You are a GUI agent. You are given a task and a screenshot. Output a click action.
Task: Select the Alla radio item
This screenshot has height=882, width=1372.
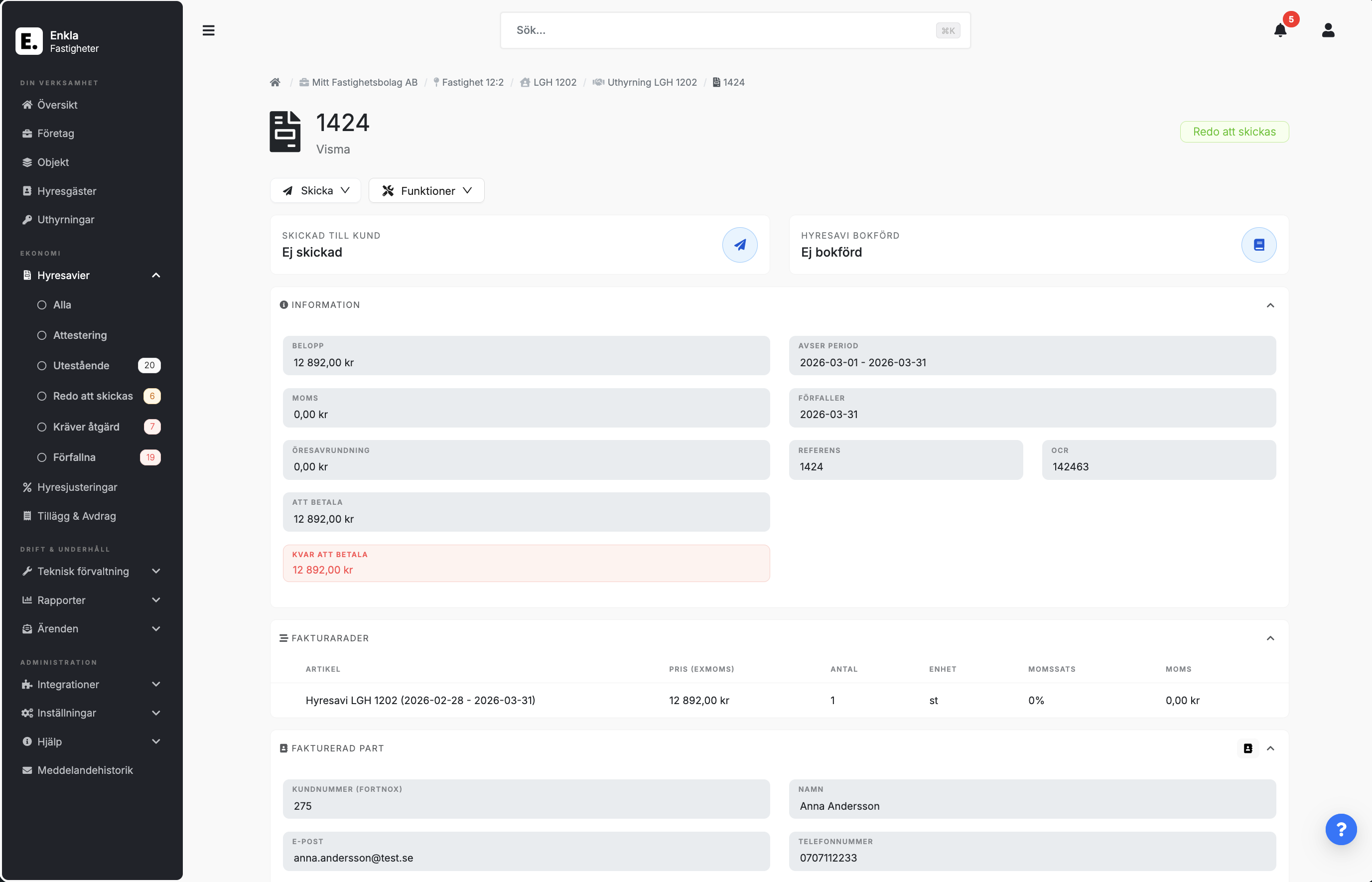[x=62, y=304]
